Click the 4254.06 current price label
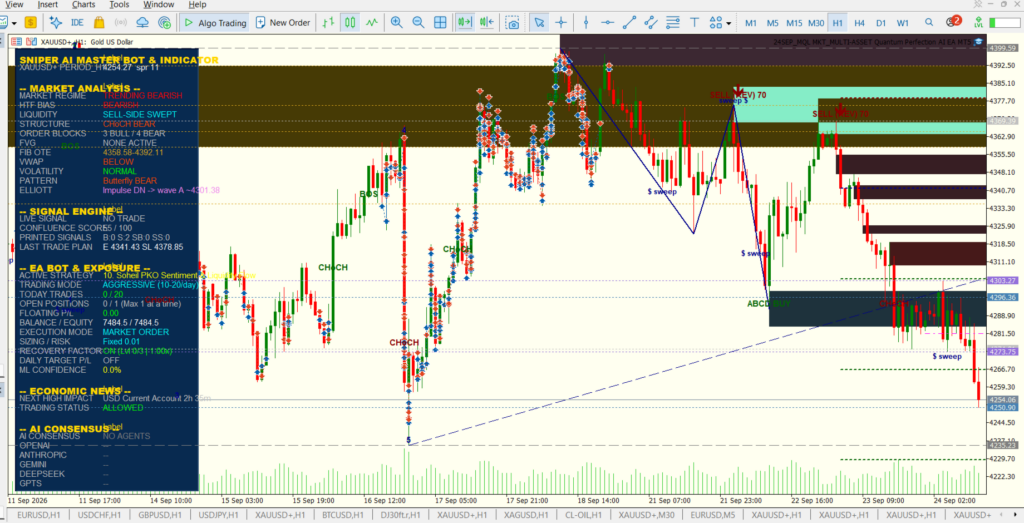Screen dimensions: 1024x523 point(1002,399)
